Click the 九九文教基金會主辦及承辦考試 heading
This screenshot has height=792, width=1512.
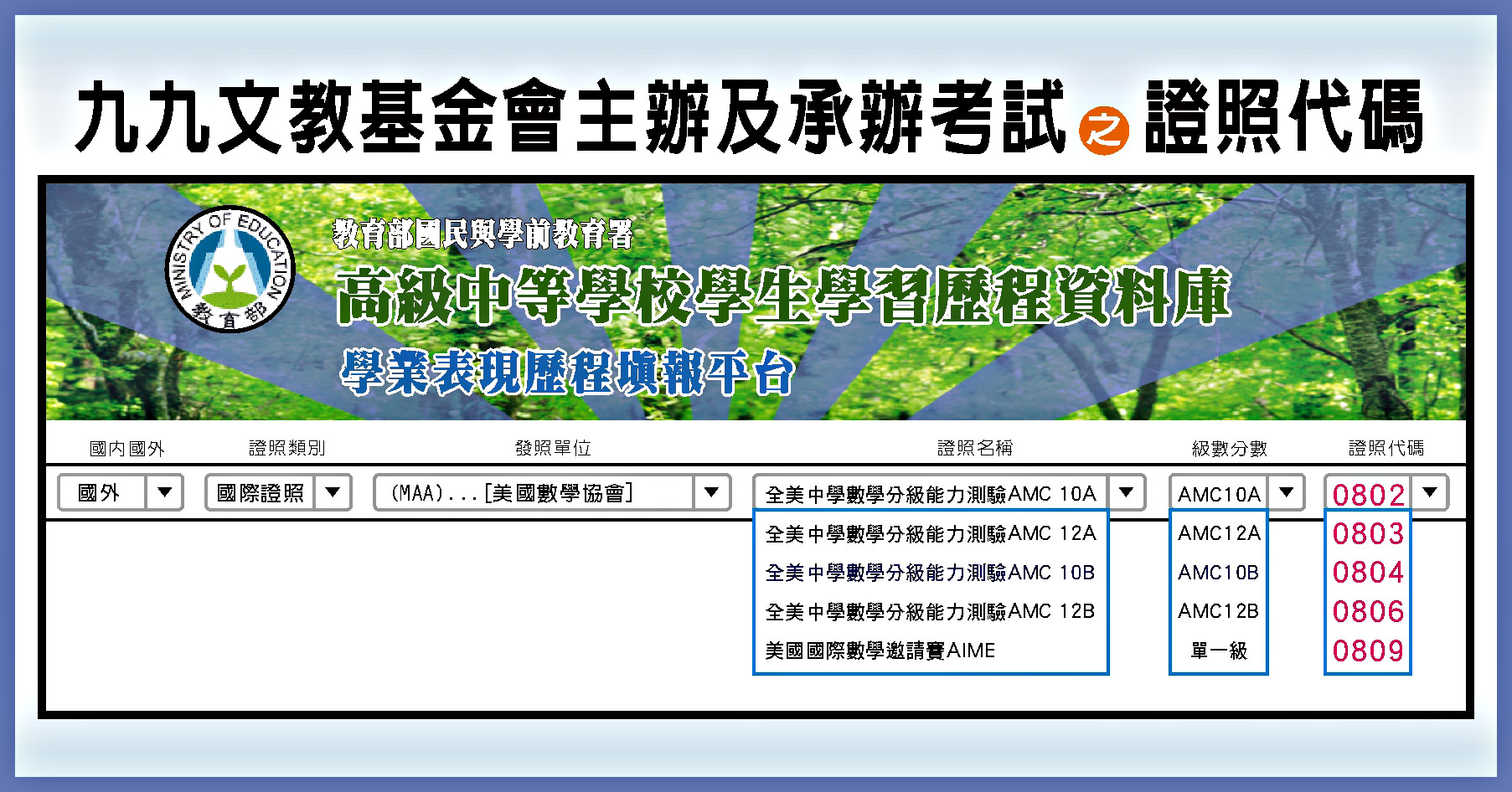click(570, 117)
